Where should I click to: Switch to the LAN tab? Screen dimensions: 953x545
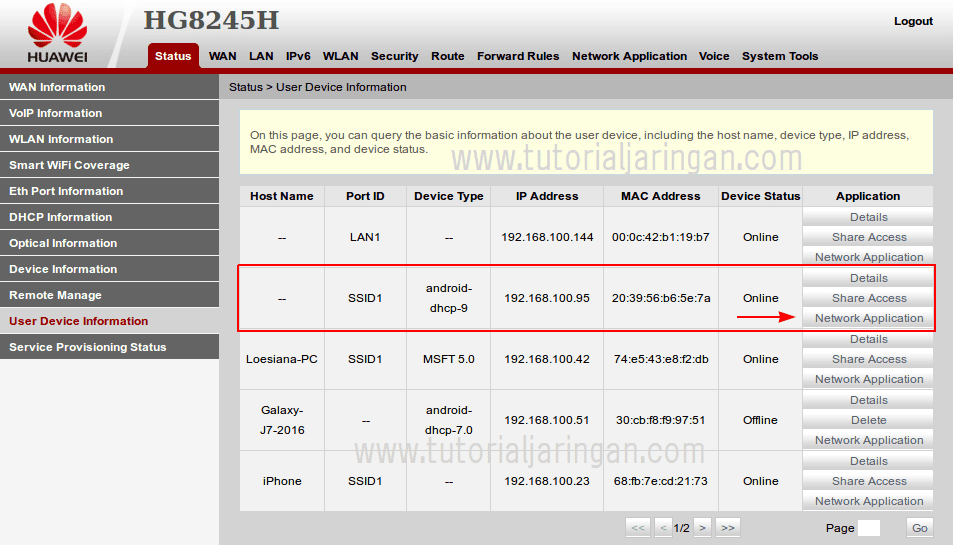click(261, 56)
